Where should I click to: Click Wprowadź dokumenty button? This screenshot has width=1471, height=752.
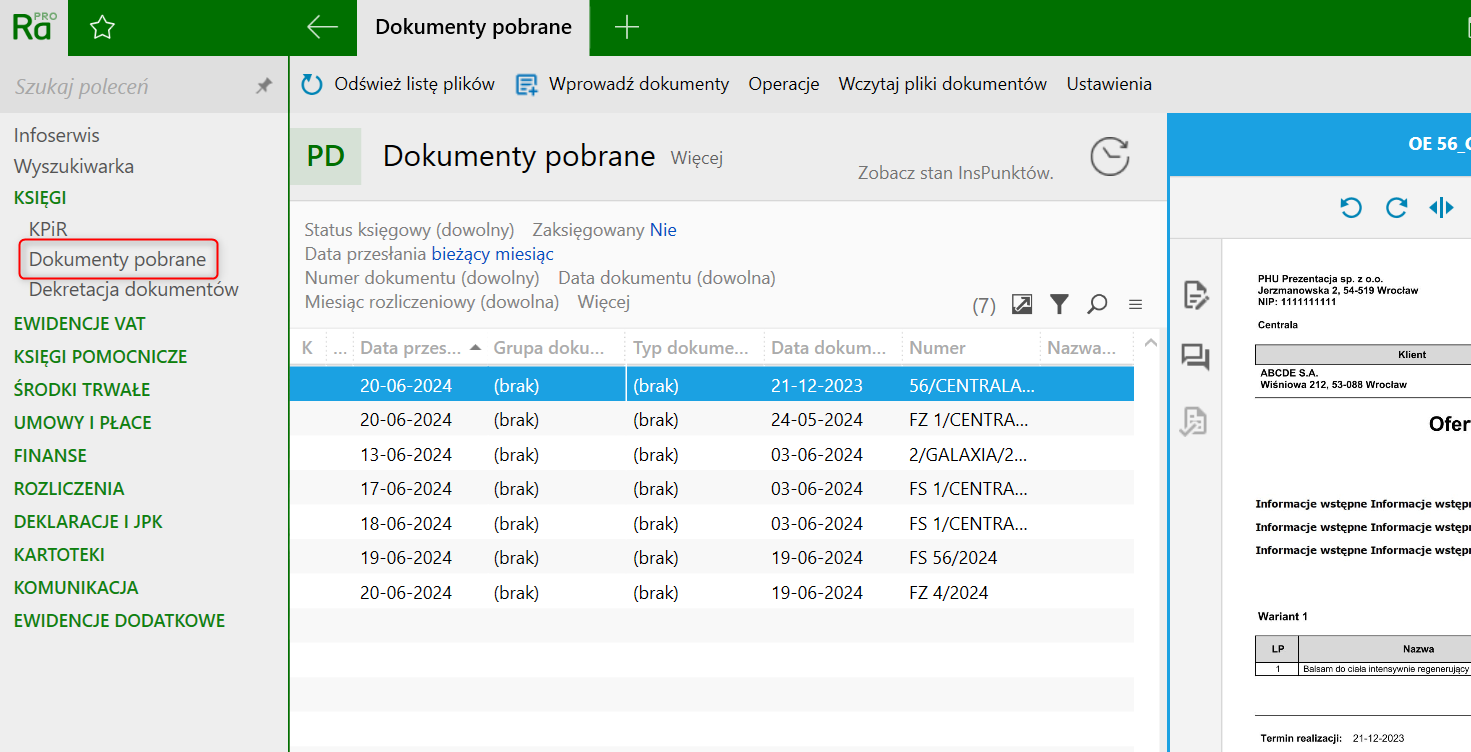tap(623, 84)
